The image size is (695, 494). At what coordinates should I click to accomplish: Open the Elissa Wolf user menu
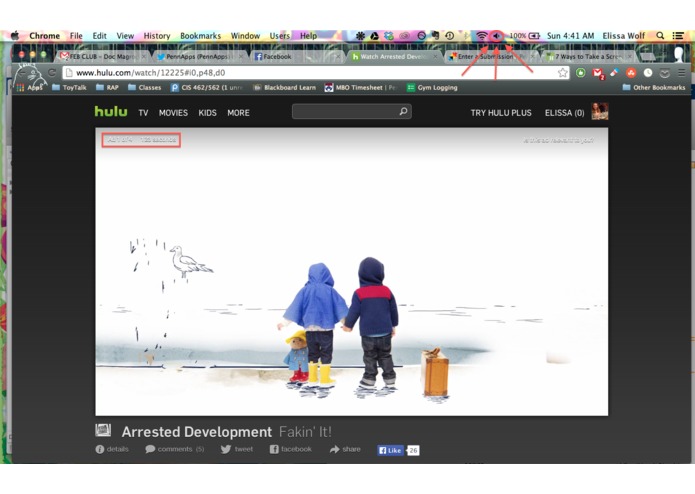[x=623, y=36]
